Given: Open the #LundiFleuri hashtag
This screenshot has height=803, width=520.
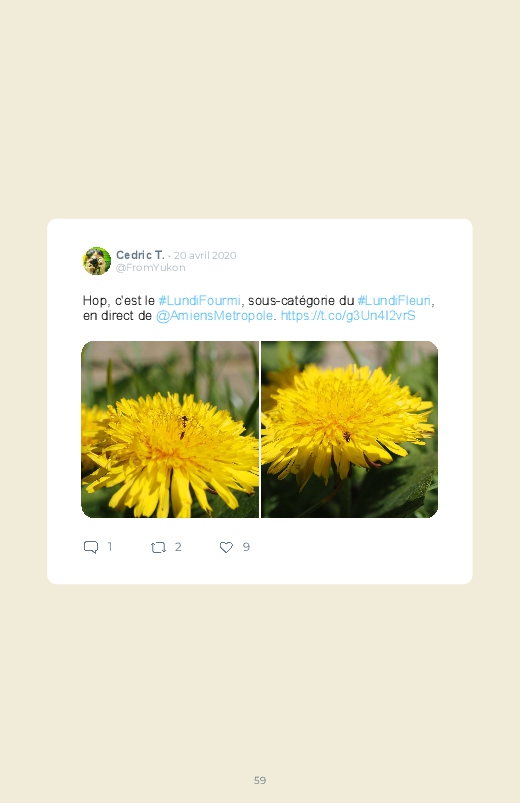Looking at the screenshot, I should (394, 300).
